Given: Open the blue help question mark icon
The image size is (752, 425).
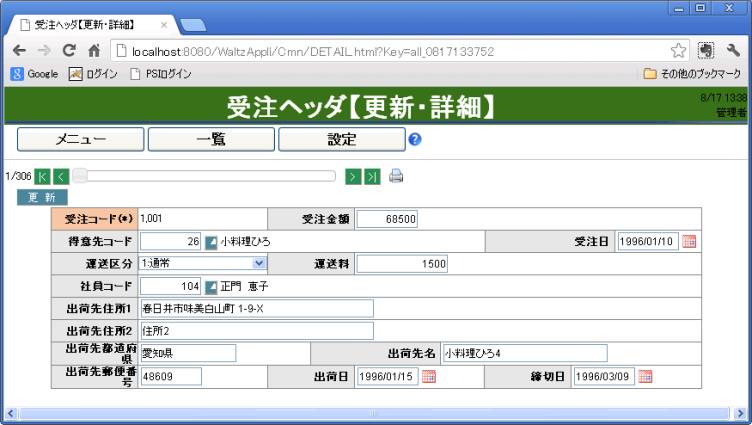Looking at the screenshot, I should tap(415, 140).
